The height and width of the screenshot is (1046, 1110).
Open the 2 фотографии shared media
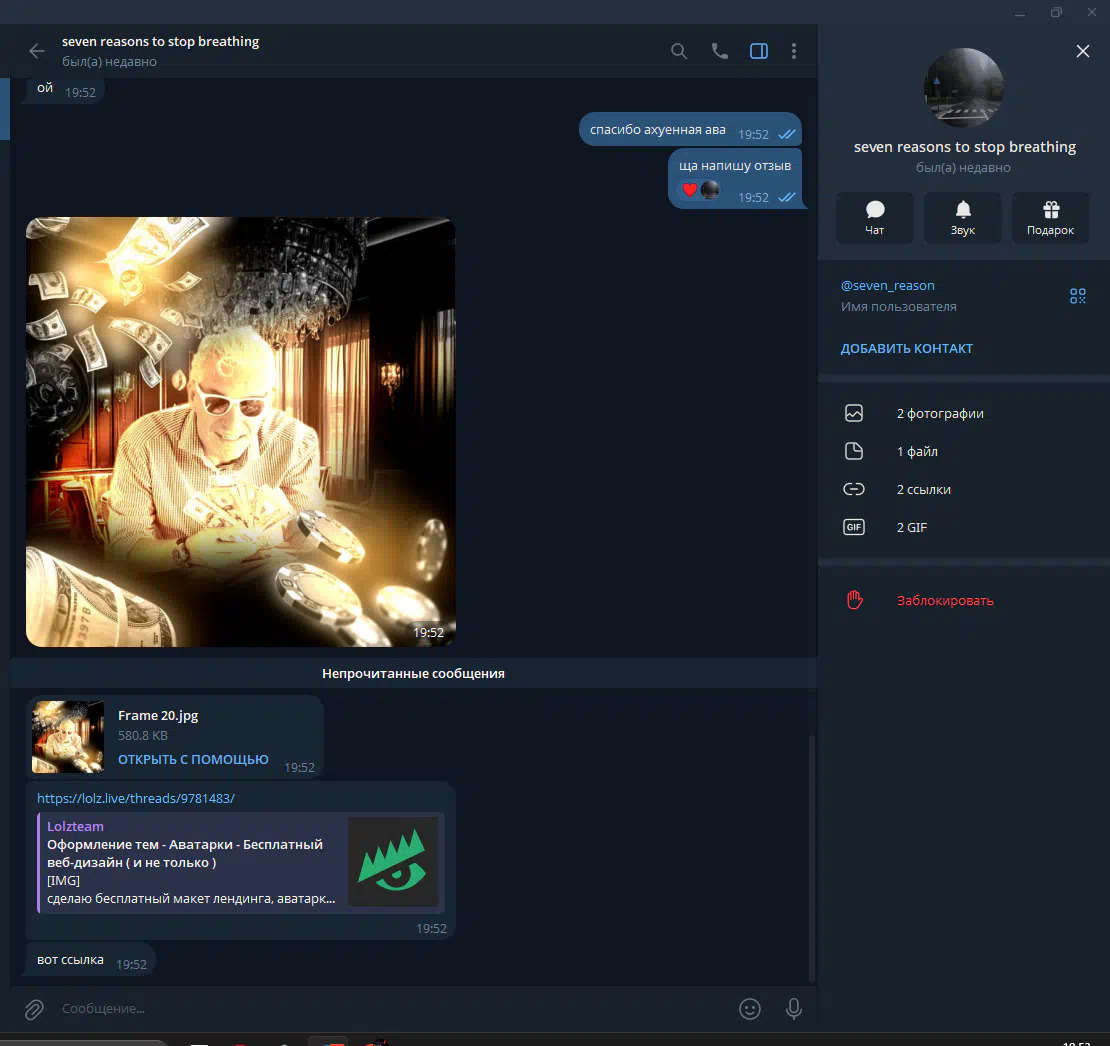[939, 413]
